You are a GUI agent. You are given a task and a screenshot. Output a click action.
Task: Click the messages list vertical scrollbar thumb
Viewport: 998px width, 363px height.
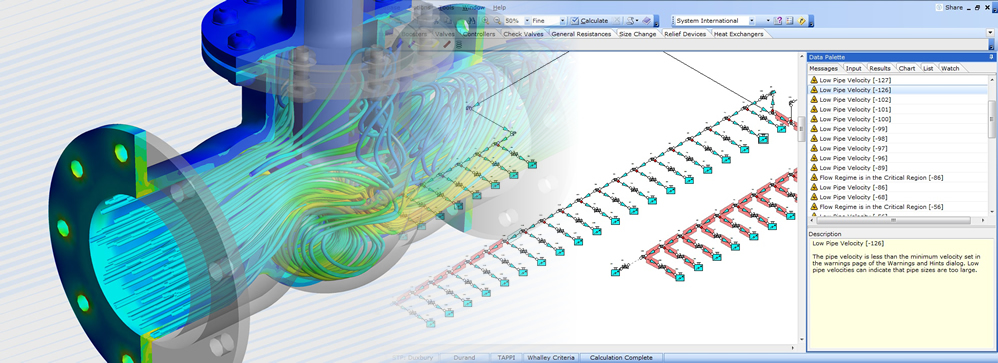click(x=992, y=118)
